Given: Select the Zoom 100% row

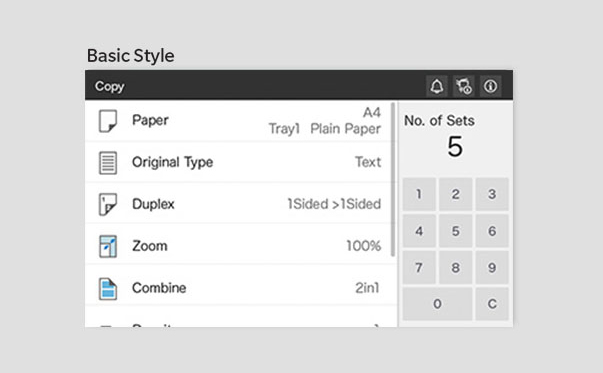Looking at the screenshot, I should pos(238,246).
